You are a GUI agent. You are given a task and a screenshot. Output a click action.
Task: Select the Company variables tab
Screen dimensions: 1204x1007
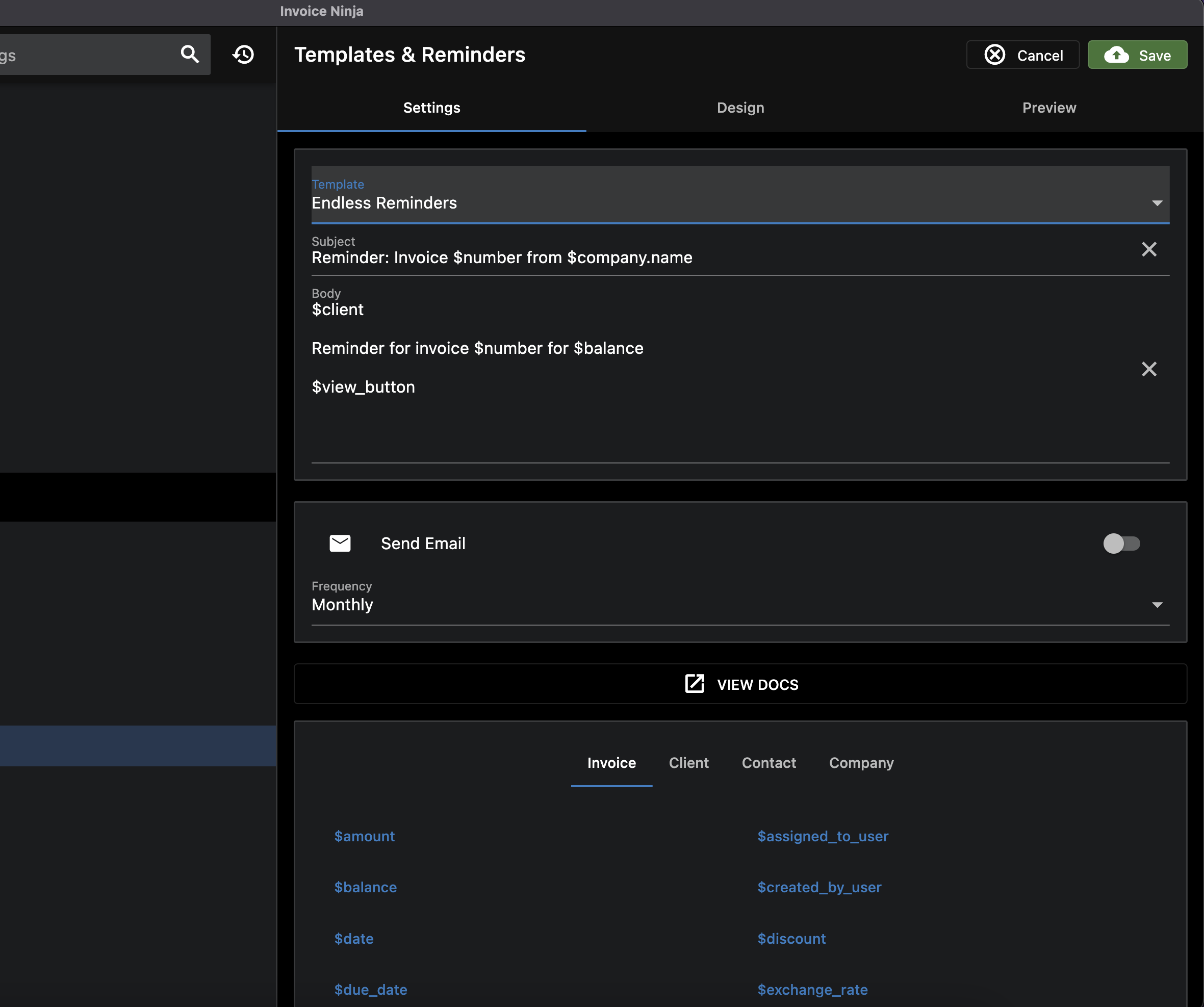[861, 763]
